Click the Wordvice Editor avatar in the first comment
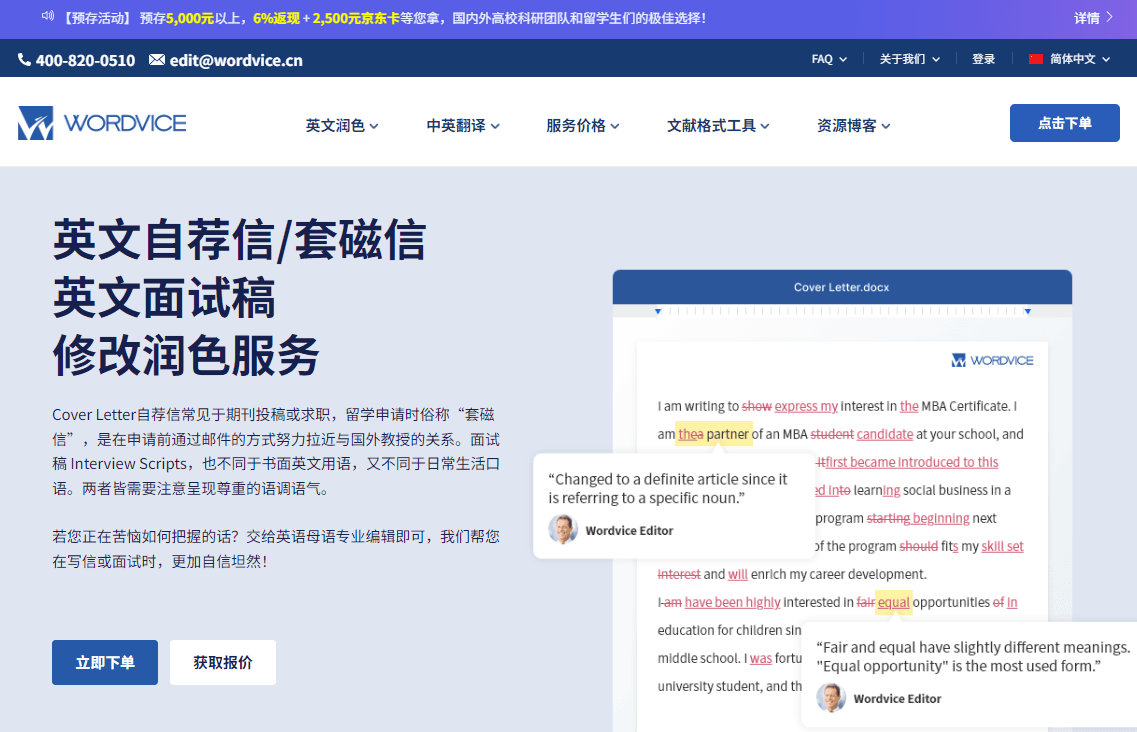The image size is (1137, 732). [563, 531]
